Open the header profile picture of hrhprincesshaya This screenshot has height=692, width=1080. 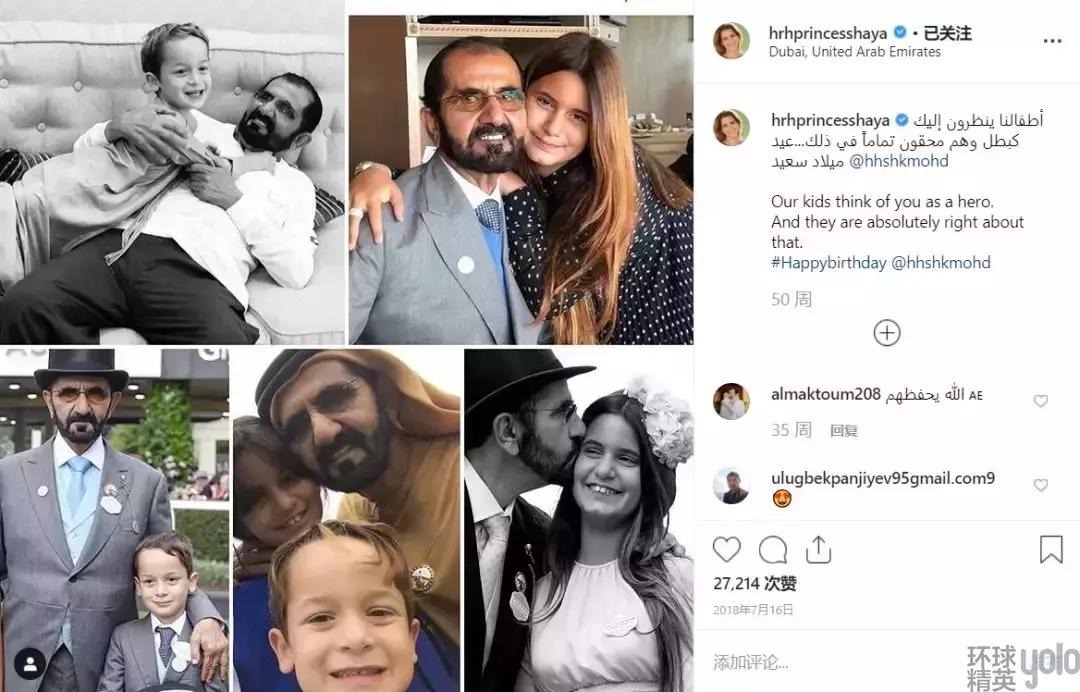click(x=732, y=41)
